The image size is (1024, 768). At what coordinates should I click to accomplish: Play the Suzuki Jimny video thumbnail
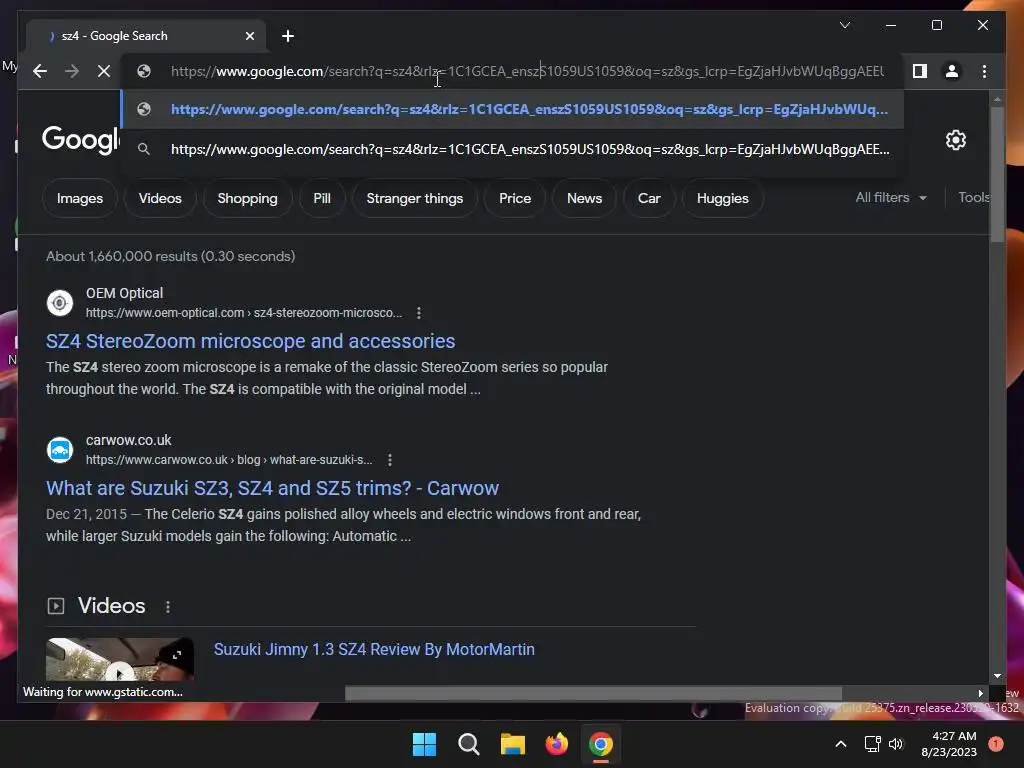(120, 660)
